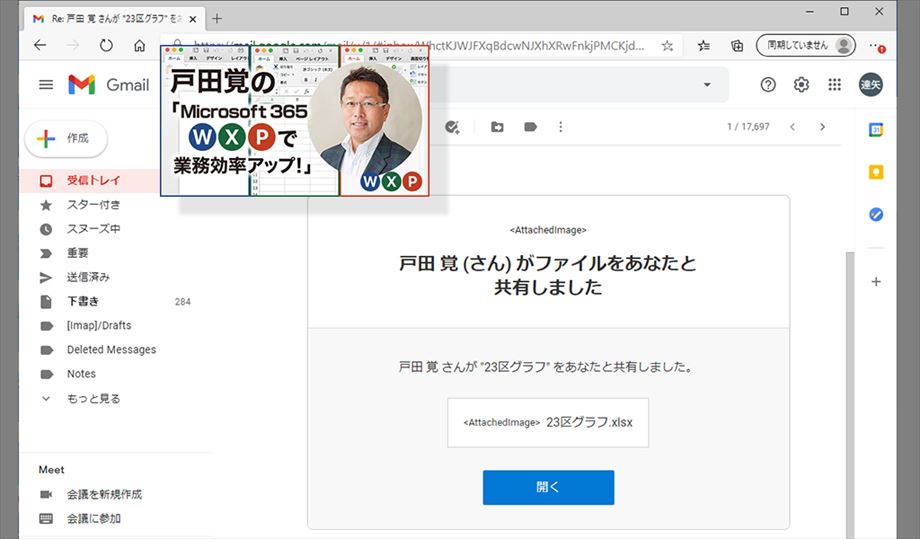Click the Gmail logo
The image size is (920, 539).
[x=109, y=85]
